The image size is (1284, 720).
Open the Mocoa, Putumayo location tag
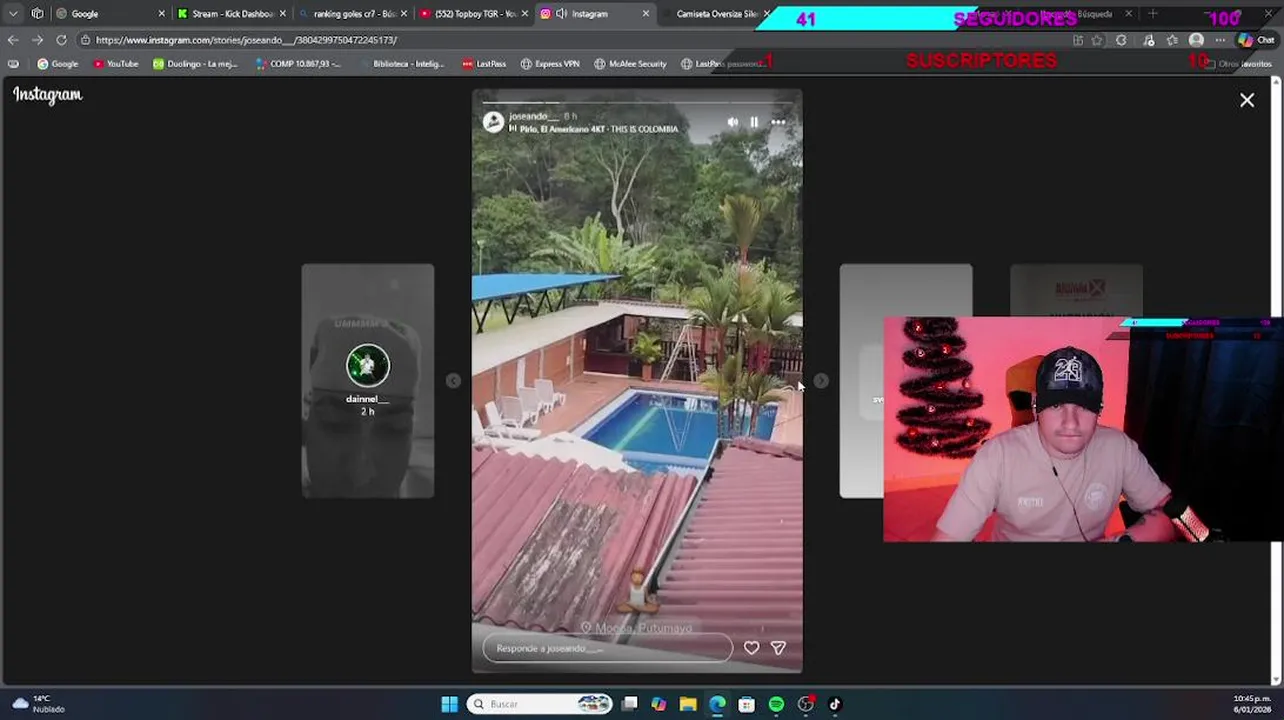(637, 628)
